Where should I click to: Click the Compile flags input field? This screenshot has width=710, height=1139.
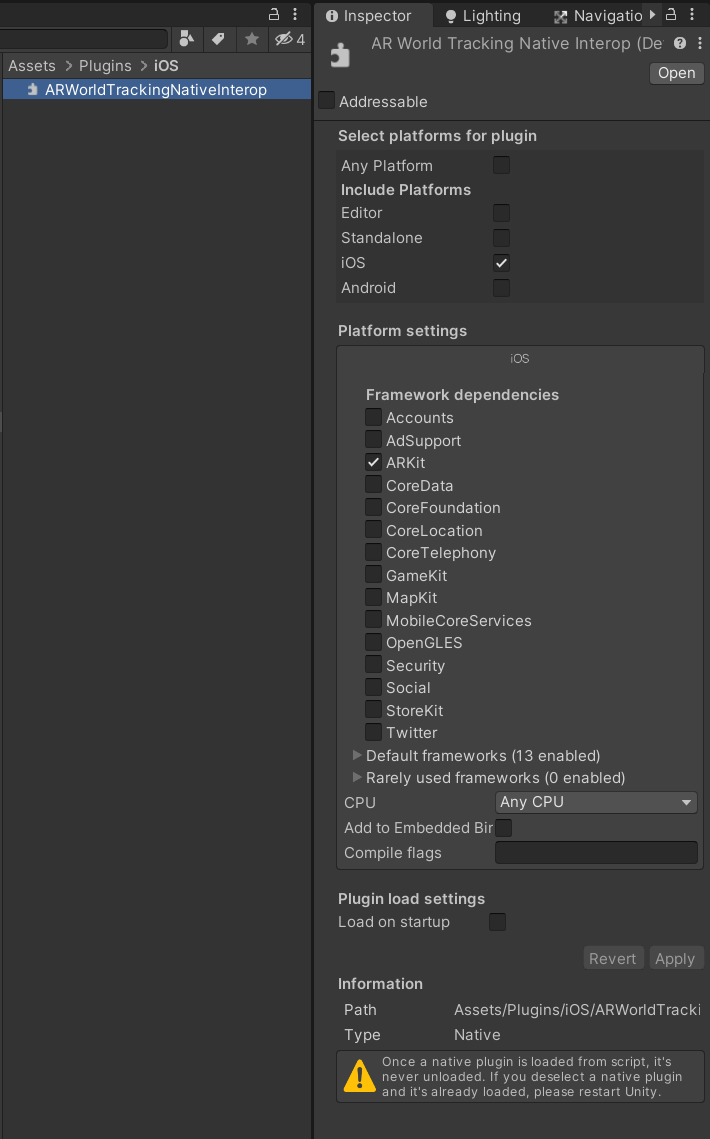[595, 852]
